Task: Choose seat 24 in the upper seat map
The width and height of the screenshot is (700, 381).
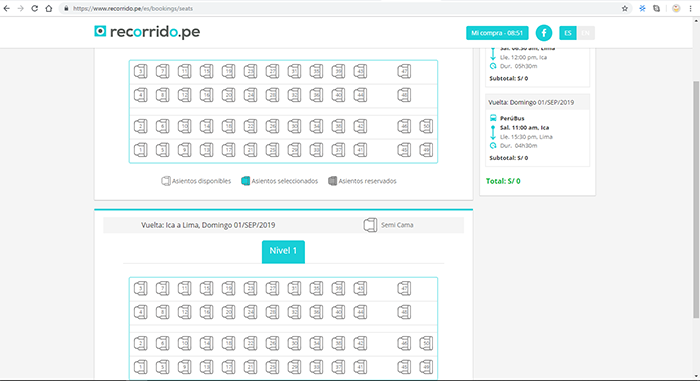Action: [250, 95]
